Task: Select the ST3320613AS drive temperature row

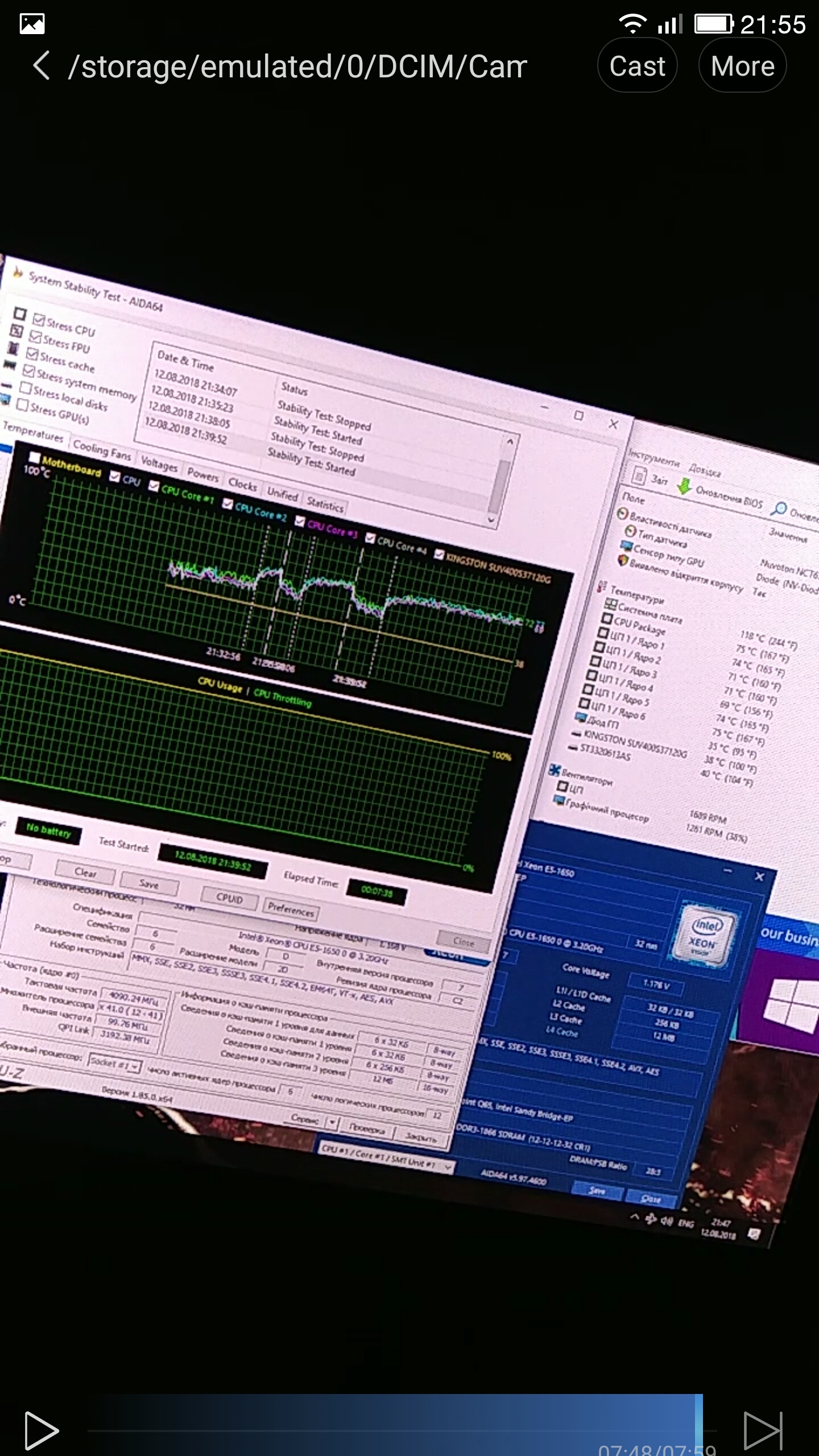Action: point(601,751)
